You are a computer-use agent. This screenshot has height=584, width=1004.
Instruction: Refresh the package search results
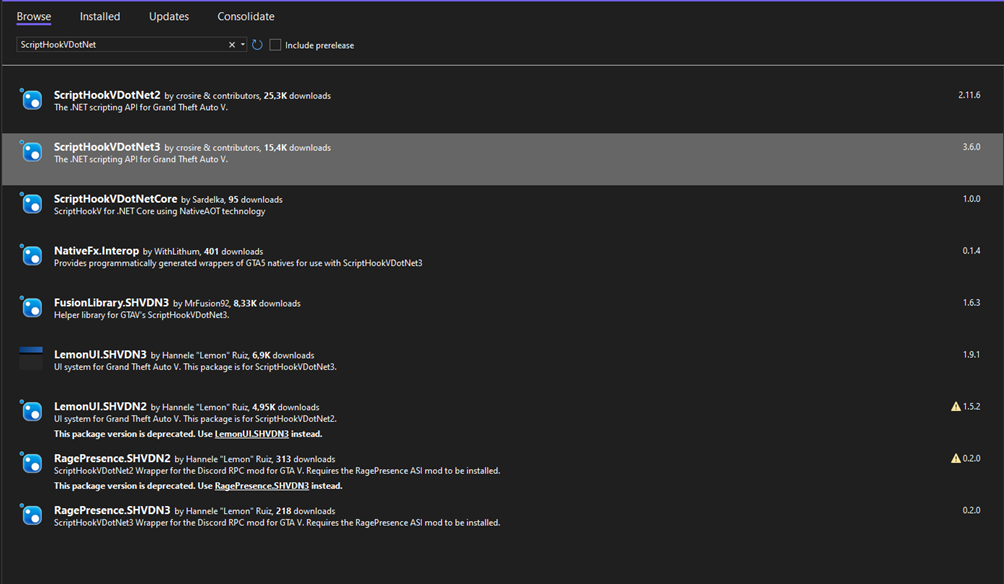click(x=257, y=45)
